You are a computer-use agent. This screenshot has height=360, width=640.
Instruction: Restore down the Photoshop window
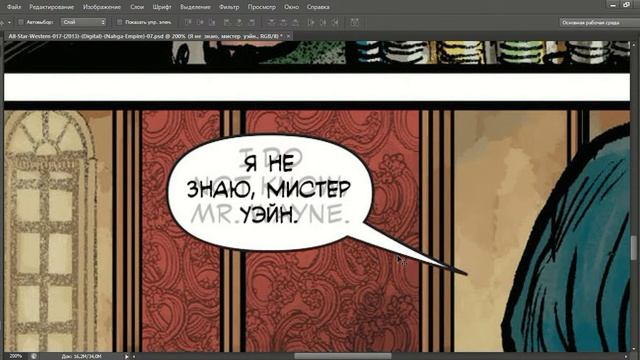(627, 5)
